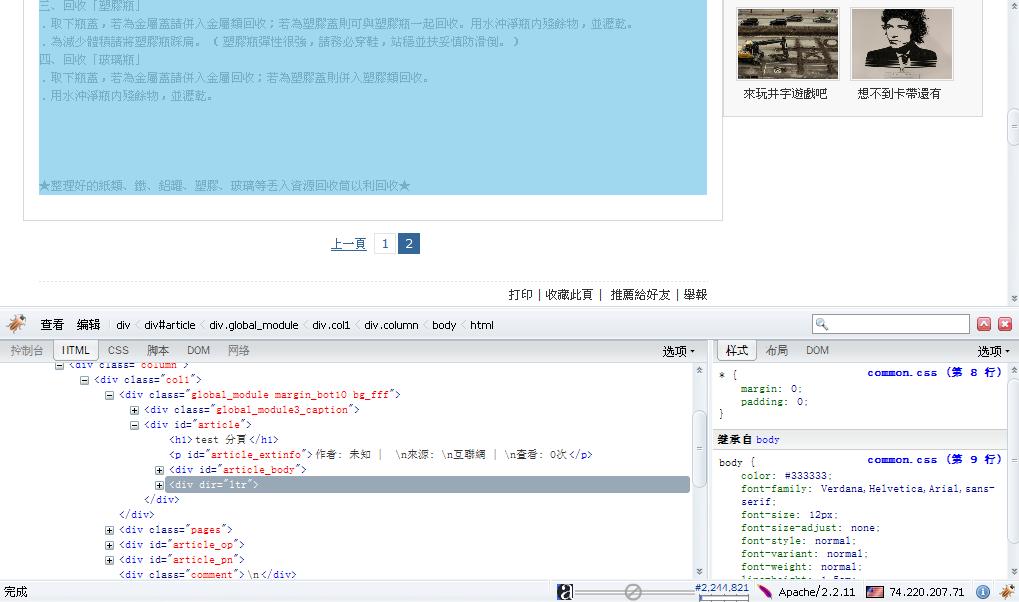Close the Firebug panel with the red X

pyautogui.click(x=1005, y=324)
